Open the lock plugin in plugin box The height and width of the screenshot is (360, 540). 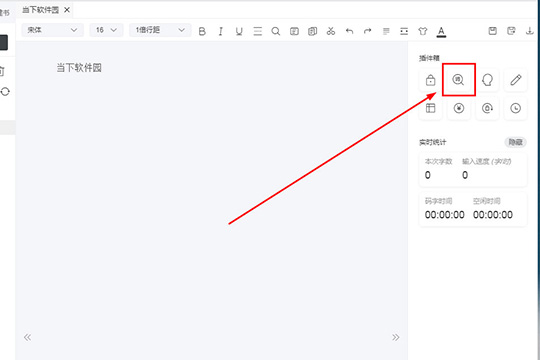click(430, 80)
